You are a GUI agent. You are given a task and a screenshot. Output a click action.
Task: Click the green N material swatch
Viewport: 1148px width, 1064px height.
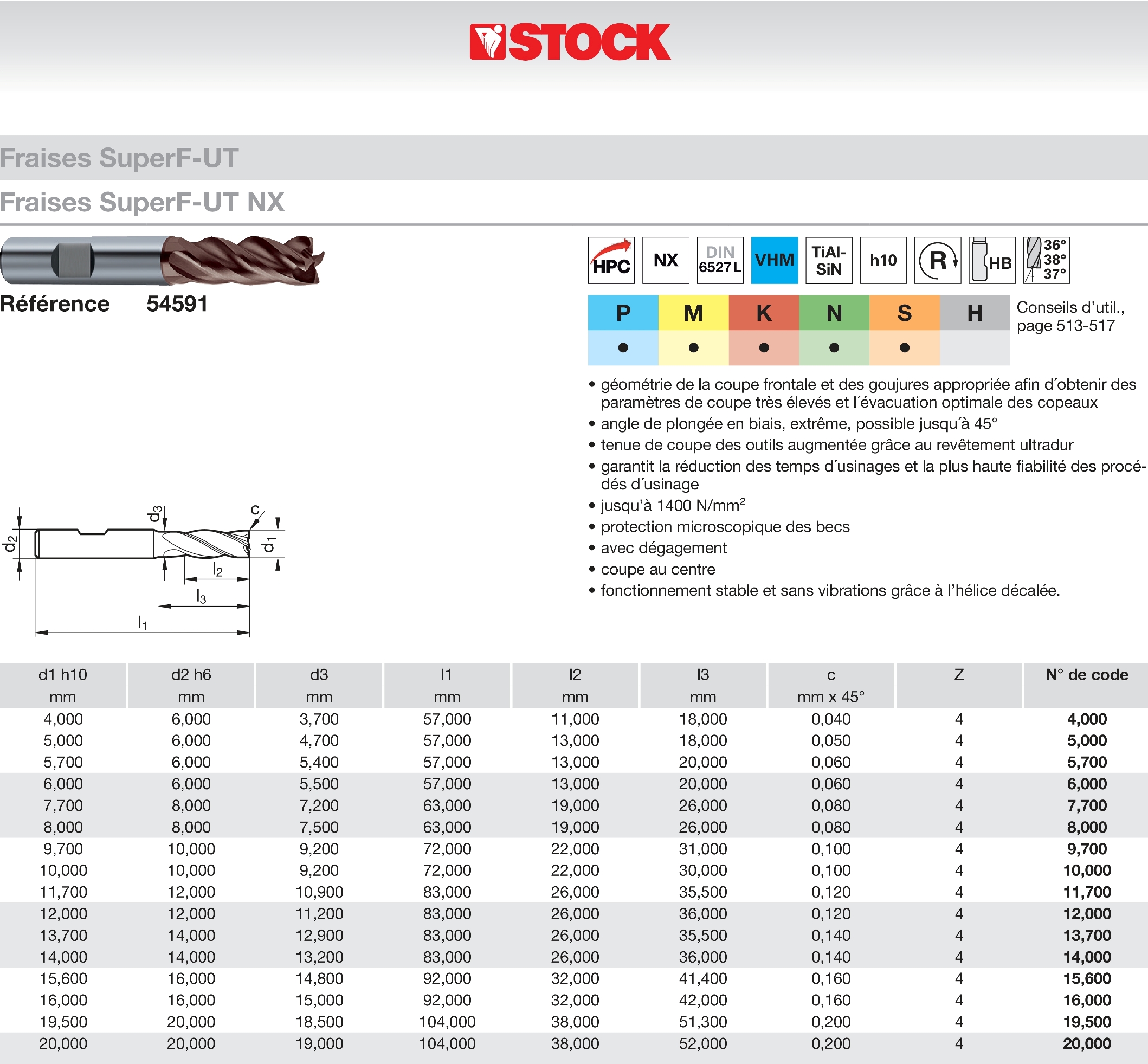[x=834, y=313]
